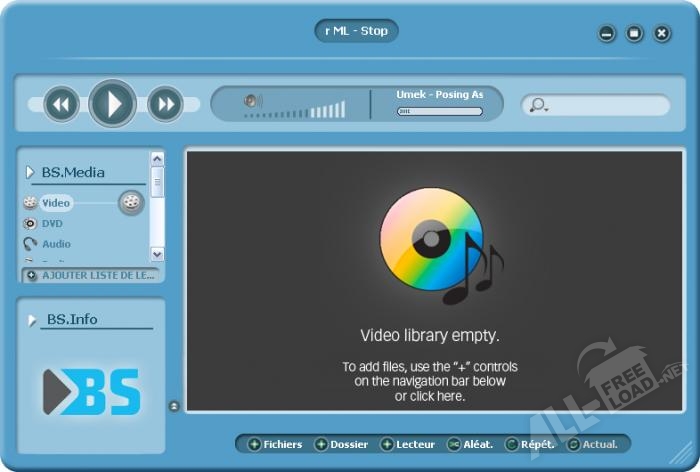Click the Fichiers add files button

click(275, 445)
